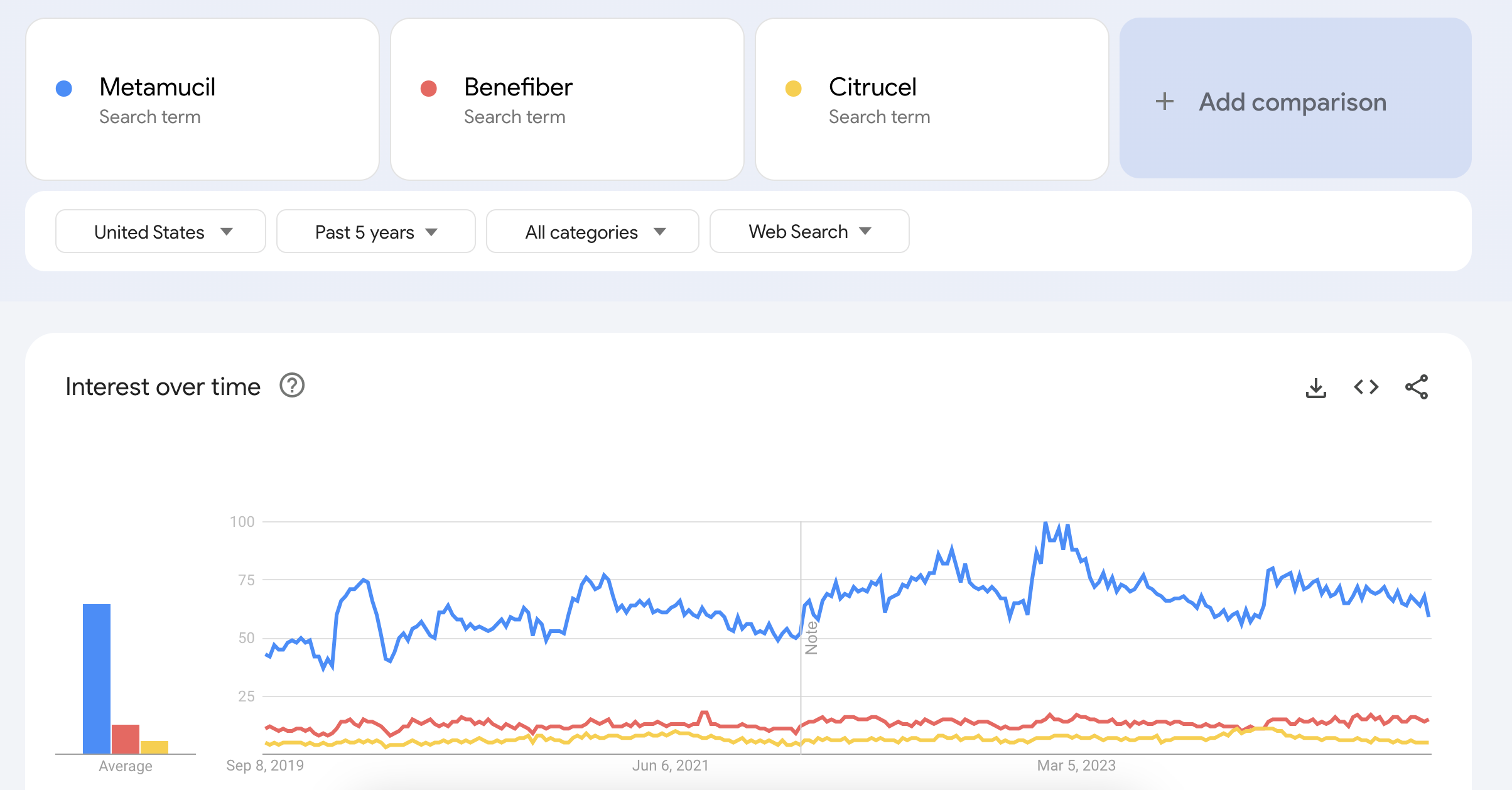Click the Add comparison button
The height and width of the screenshot is (790, 1512).
[x=1295, y=101]
